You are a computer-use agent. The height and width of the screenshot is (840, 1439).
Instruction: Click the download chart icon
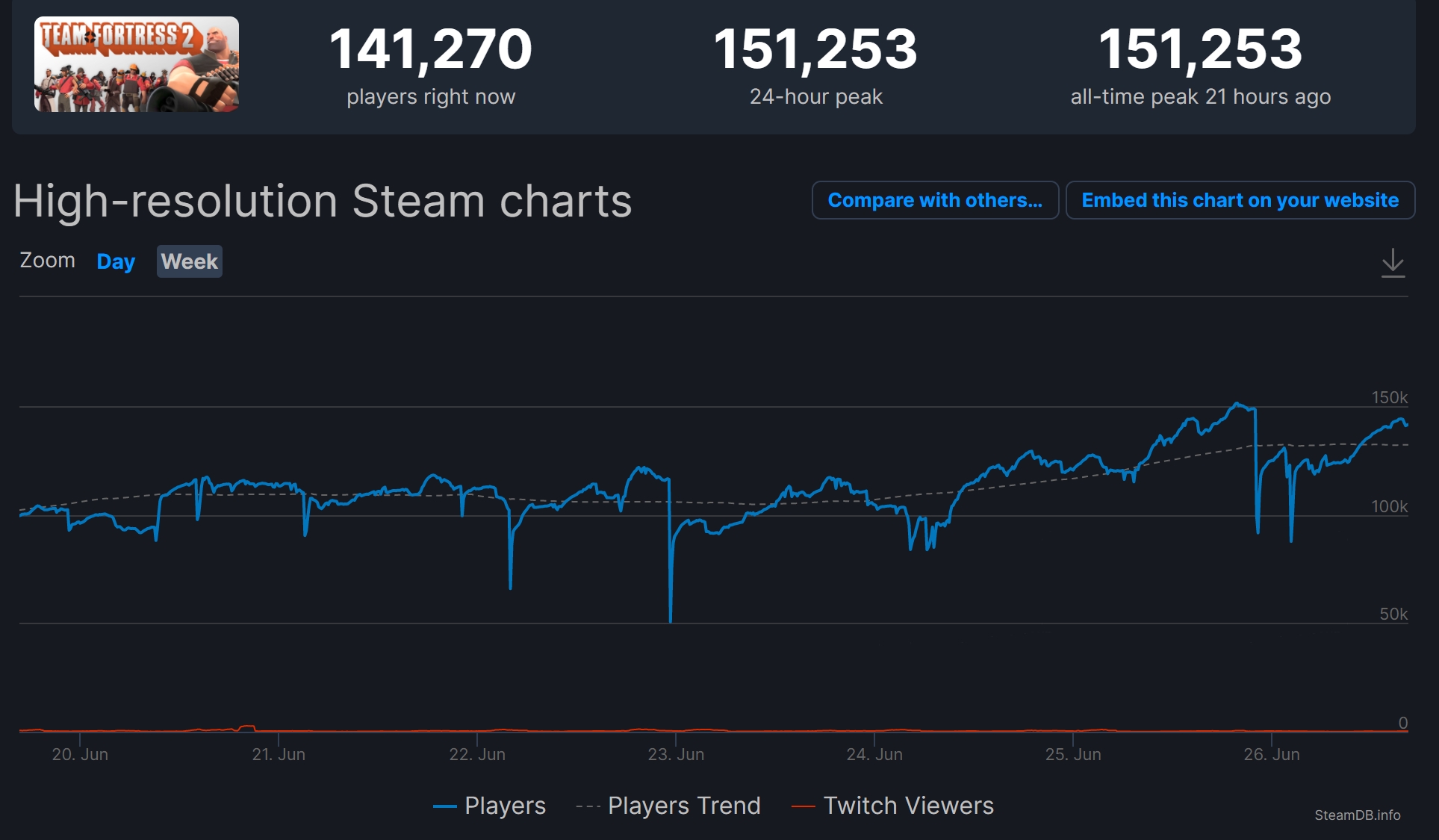click(x=1393, y=262)
